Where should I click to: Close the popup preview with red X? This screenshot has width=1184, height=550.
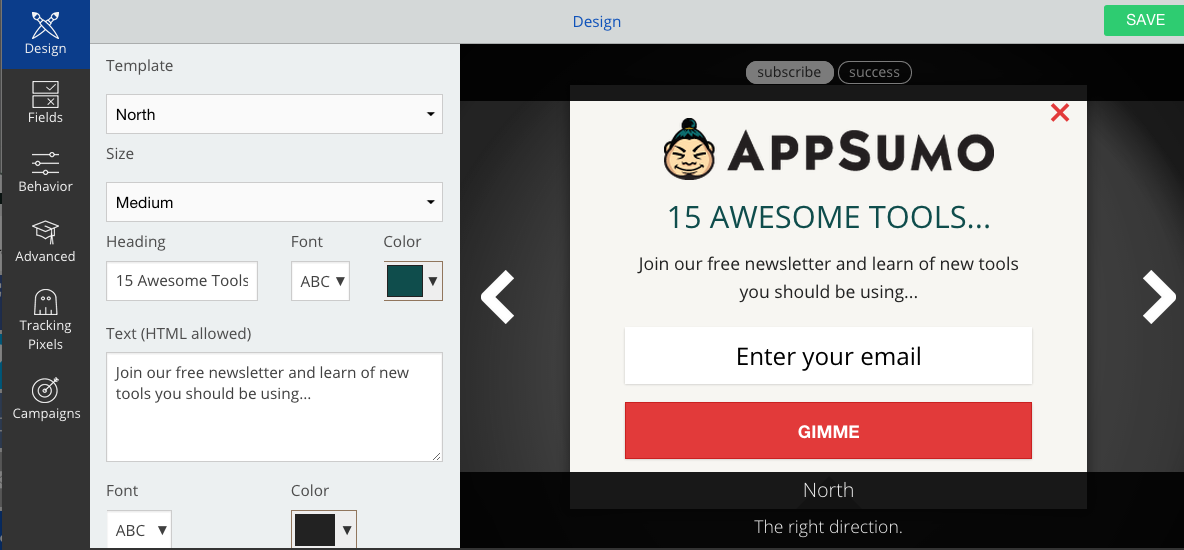pyautogui.click(x=1060, y=113)
